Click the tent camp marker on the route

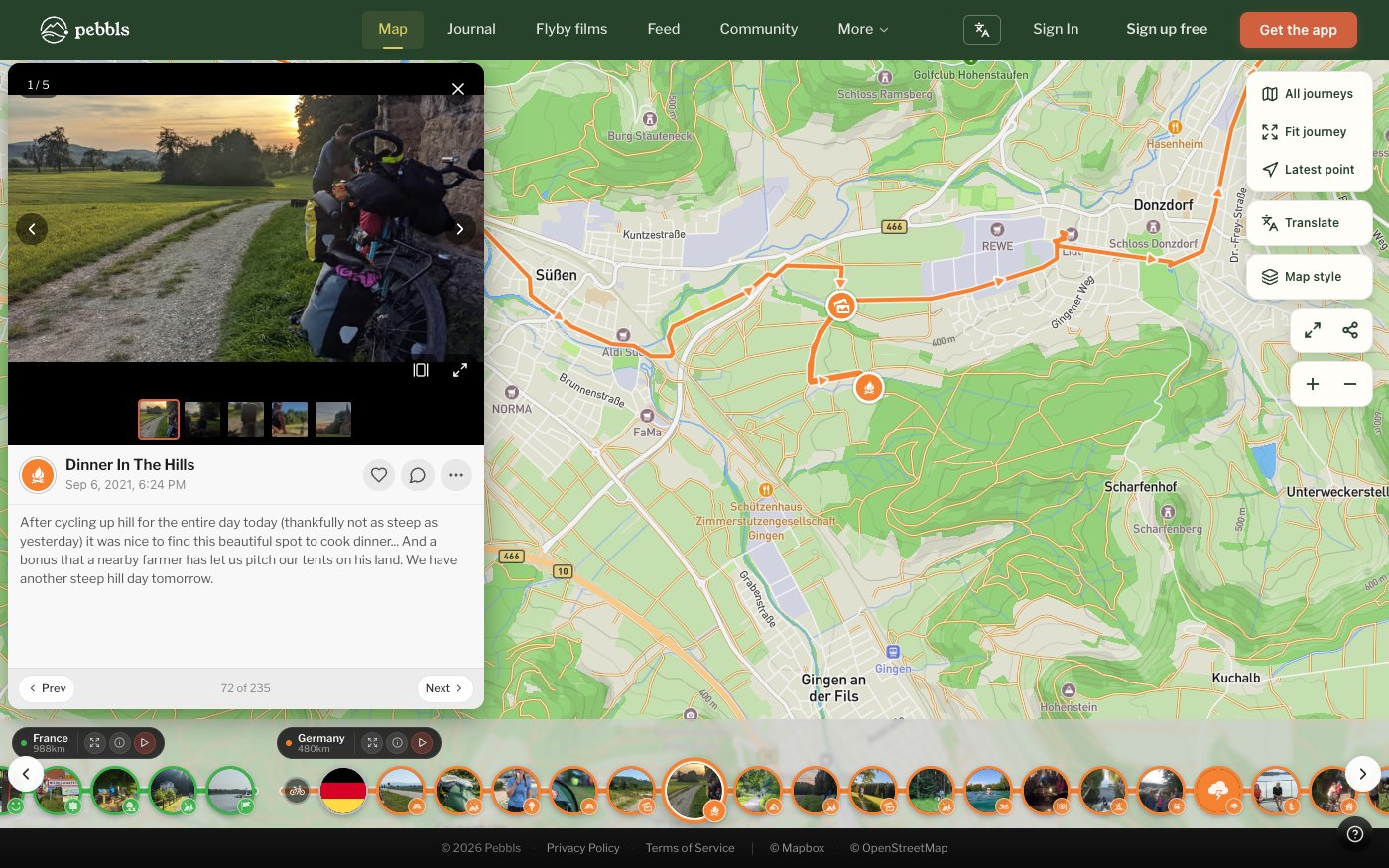tap(841, 306)
